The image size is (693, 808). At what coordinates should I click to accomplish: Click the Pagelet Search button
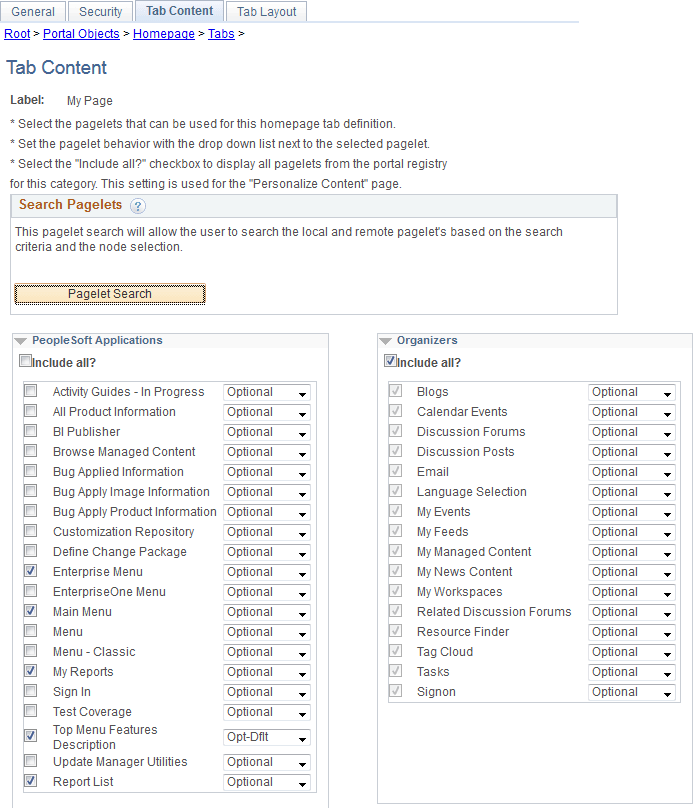point(109,294)
